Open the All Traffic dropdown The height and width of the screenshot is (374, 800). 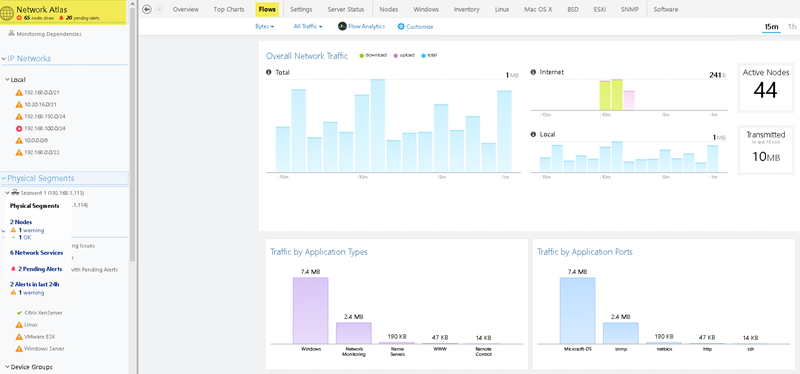308,27
